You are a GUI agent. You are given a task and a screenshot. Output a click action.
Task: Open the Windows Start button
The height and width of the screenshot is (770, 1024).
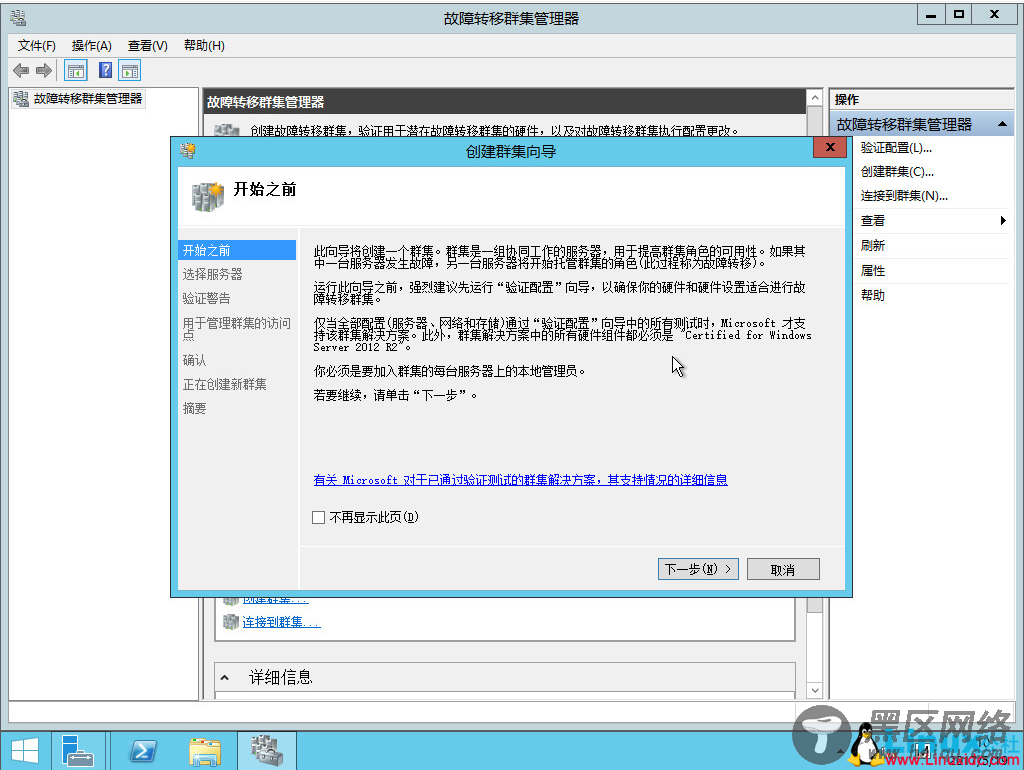tap(25, 750)
